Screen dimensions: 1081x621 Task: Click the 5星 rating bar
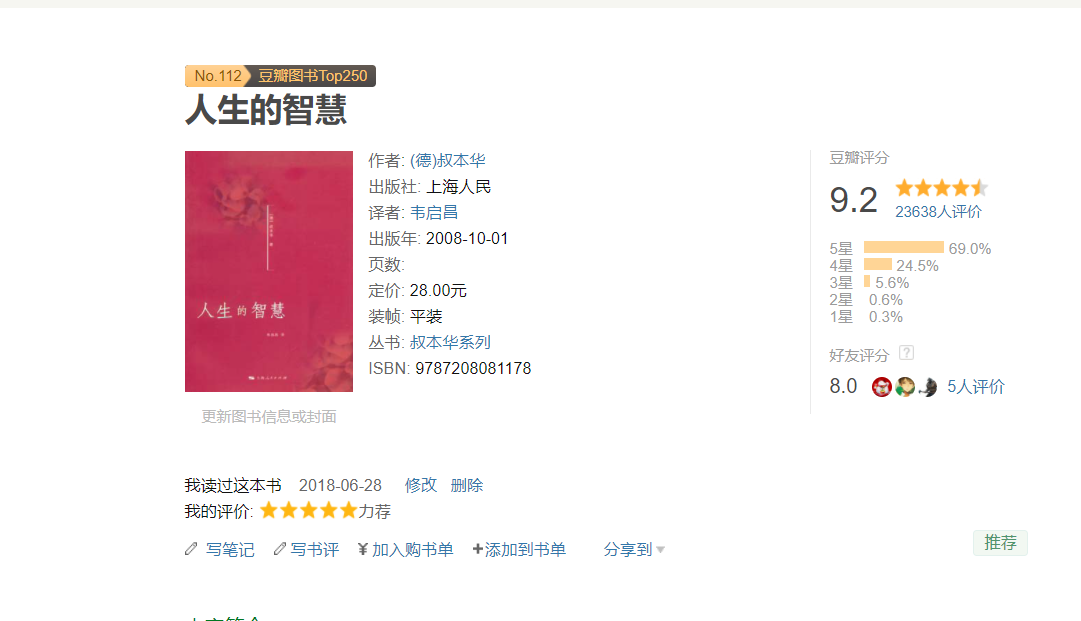pos(904,247)
